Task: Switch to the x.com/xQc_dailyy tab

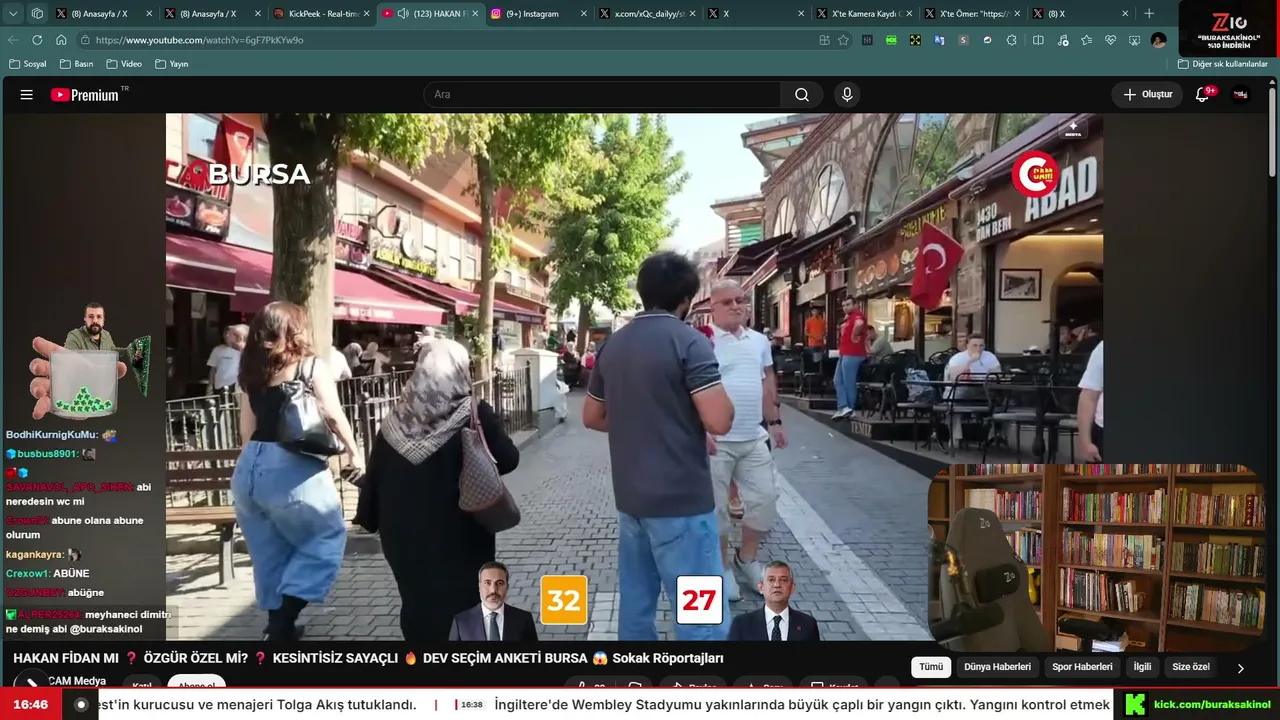Action: click(648, 14)
